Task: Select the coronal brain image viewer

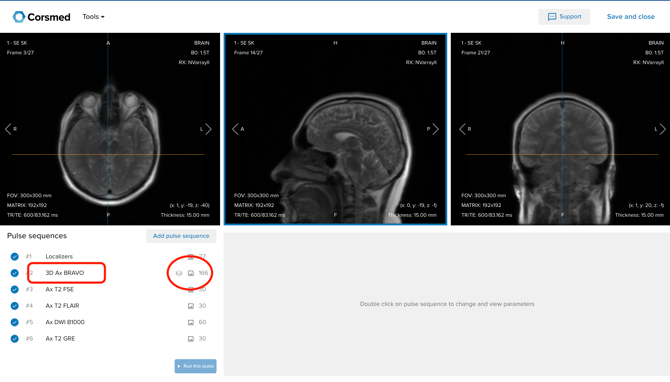Action: tap(560, 129)
